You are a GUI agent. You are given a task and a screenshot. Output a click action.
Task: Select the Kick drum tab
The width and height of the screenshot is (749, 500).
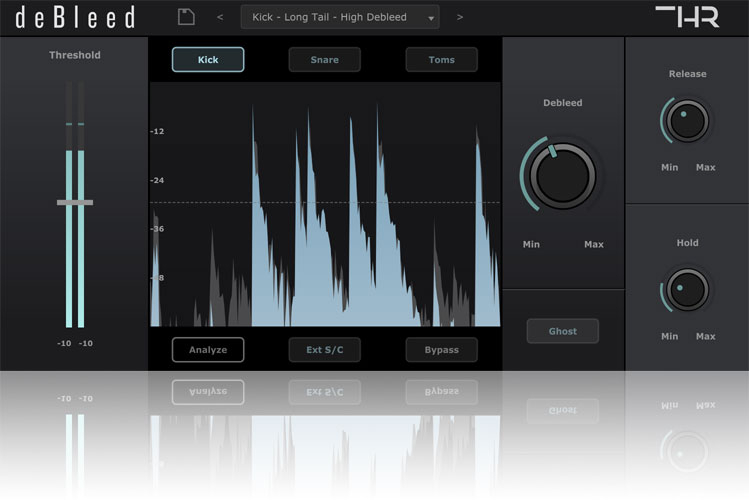pyautogui.click(x=208, y=60)
